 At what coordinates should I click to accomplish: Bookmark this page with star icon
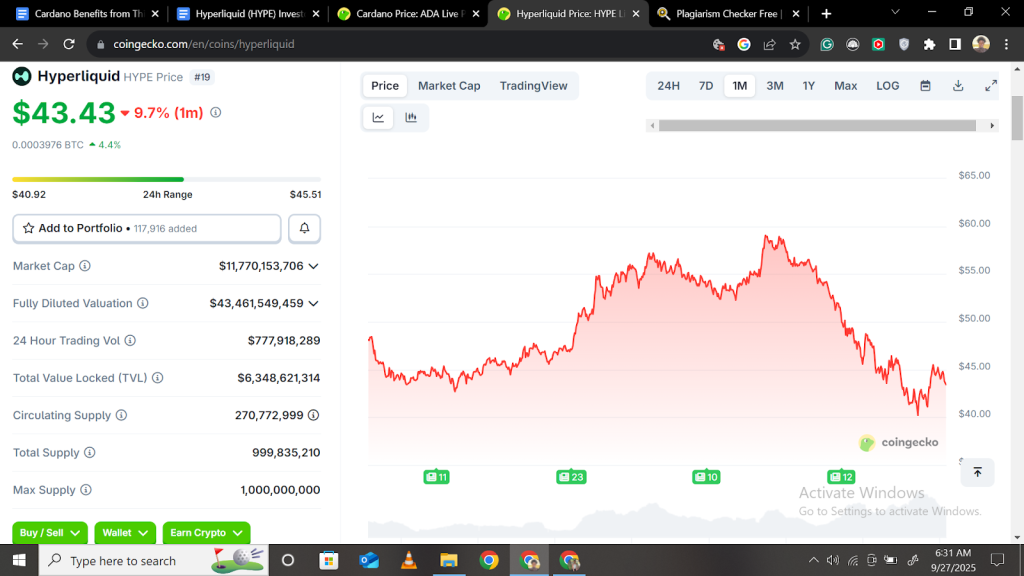795,44
